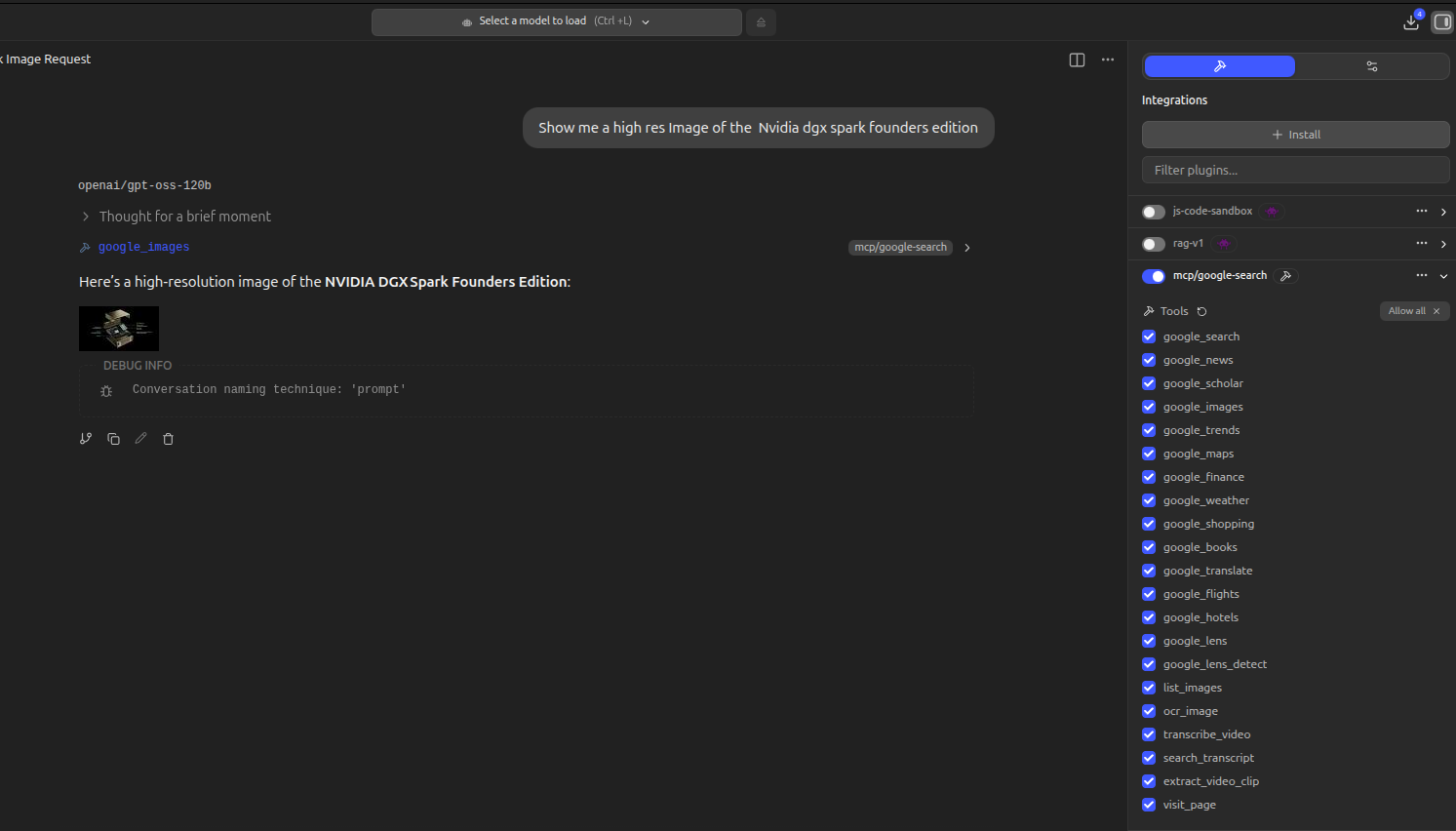
Task: Click the purple badge beside rag-v1
Action: [1224, 243]
